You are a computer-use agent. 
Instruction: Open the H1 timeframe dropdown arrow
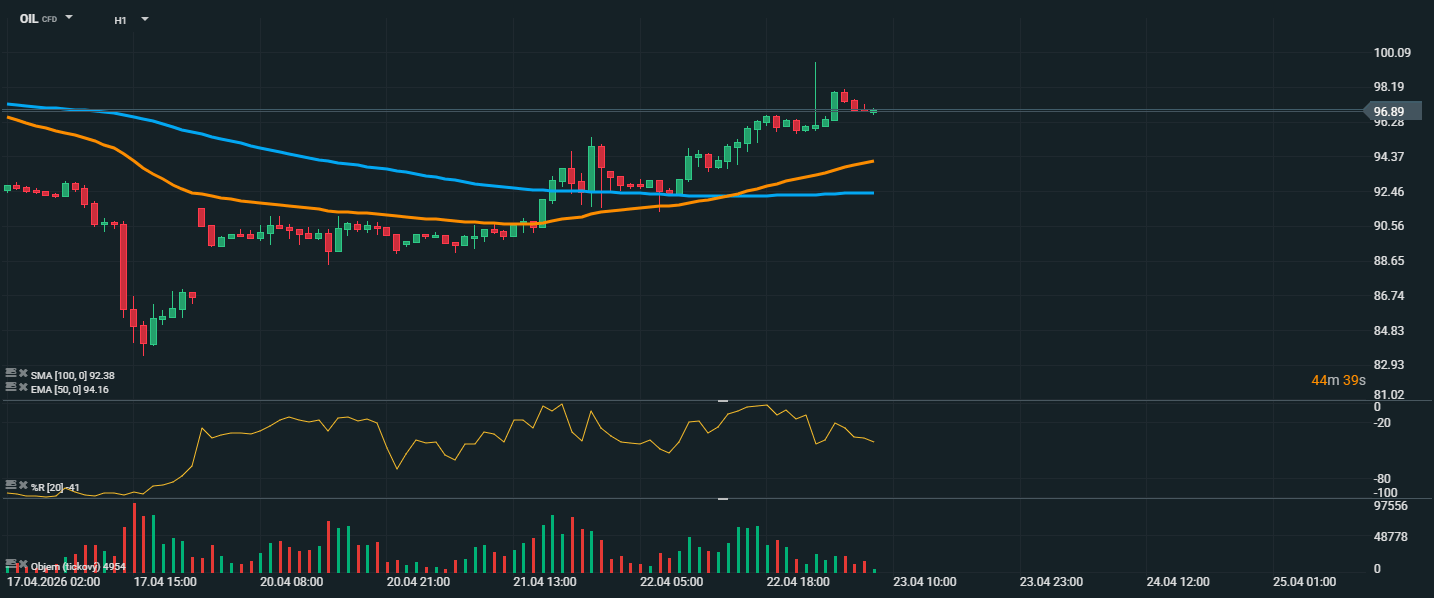(144, 19)
